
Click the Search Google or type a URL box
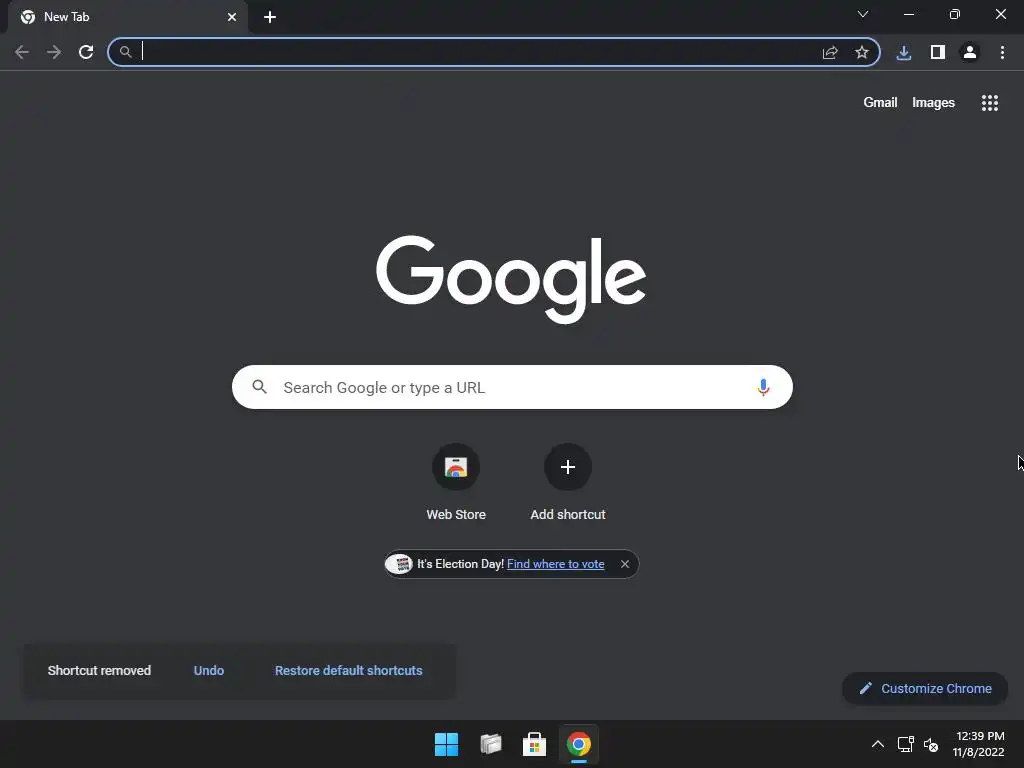pyautogui.click(x=512, y=387)
